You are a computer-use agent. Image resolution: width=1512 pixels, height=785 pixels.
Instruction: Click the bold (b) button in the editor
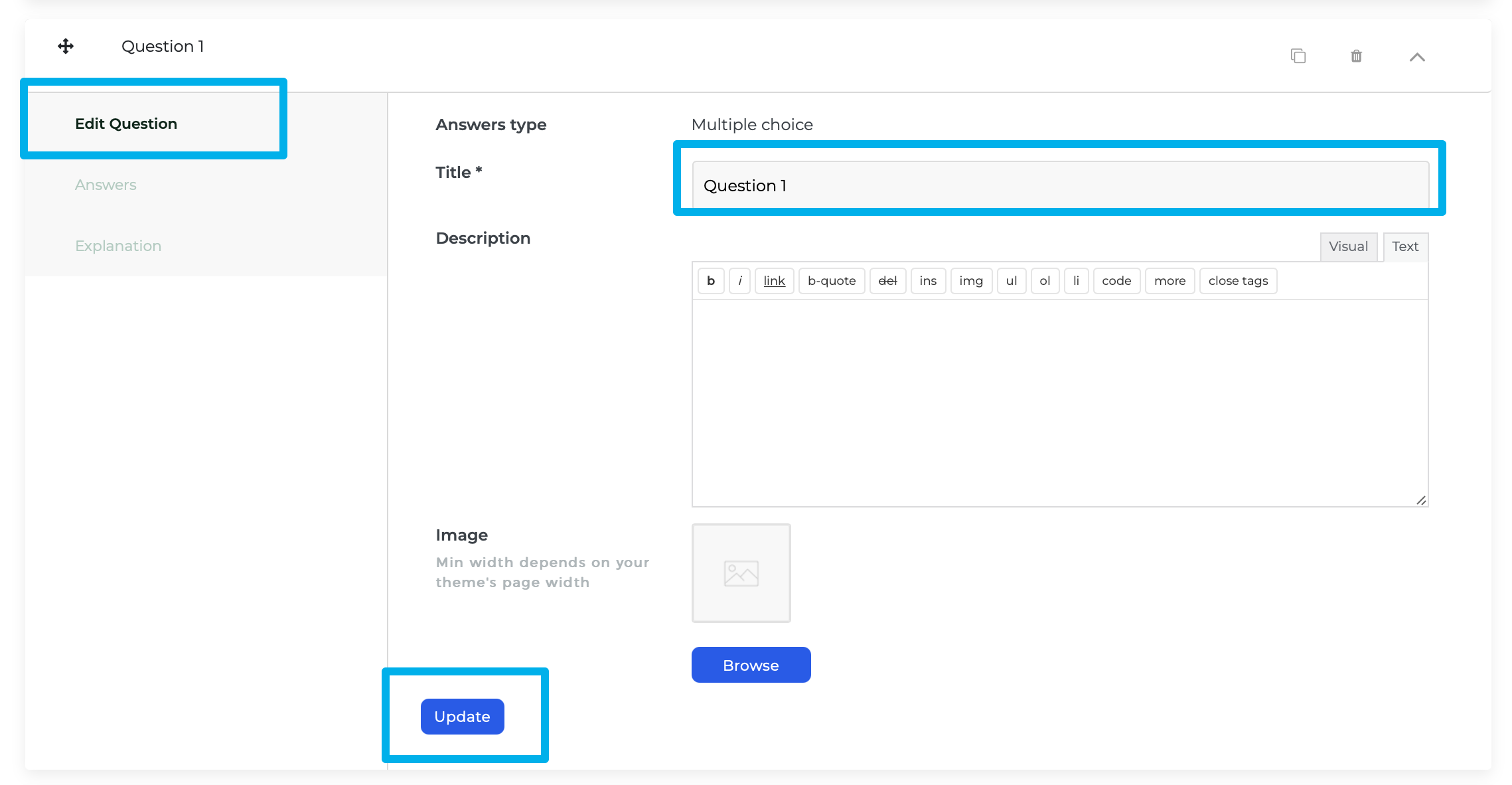click(x=710, y=280)
